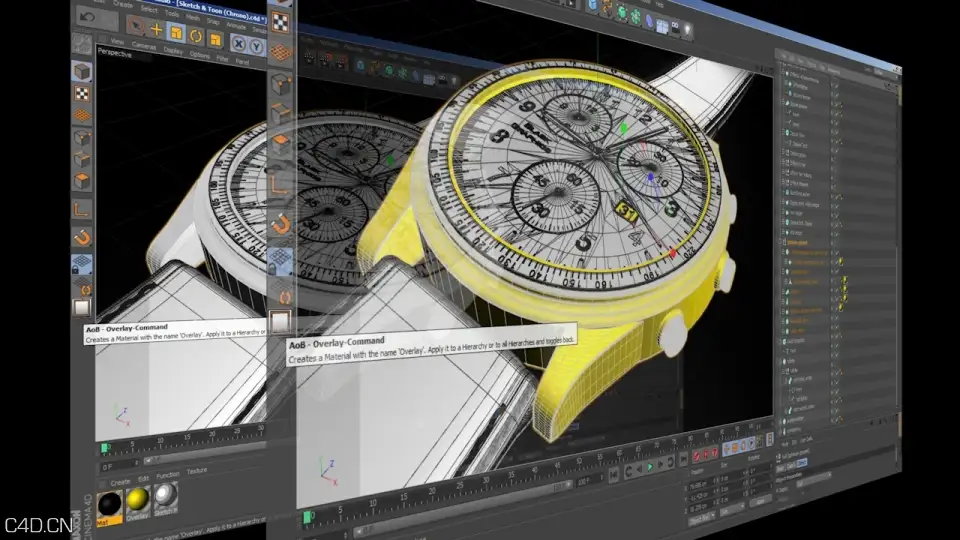Image resolution: width=960 pixels, height=540 pixels.
Task: Switch to Polygons mode in back window palette
Action: coord(82,181)
